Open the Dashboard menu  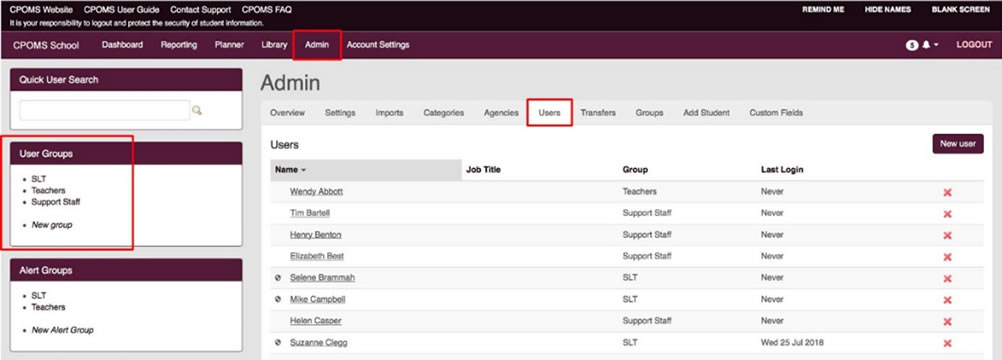point(122,45)
